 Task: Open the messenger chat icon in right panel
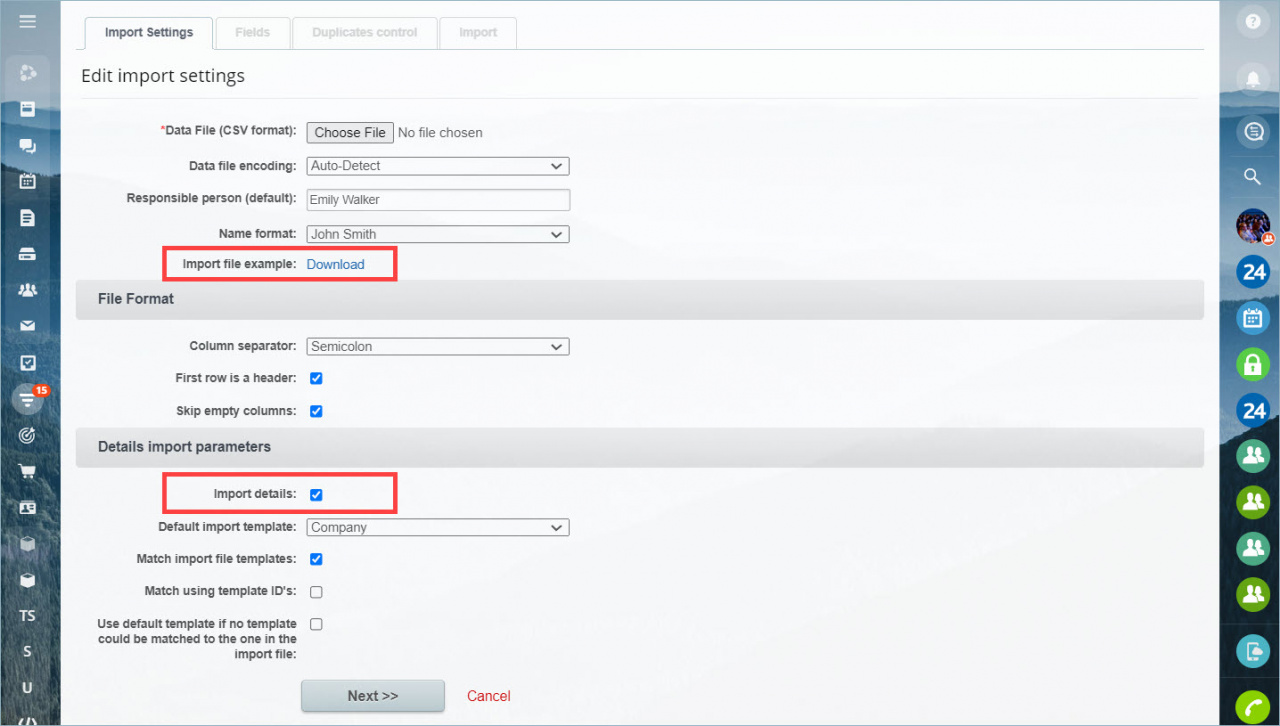tap(1252, 131)
